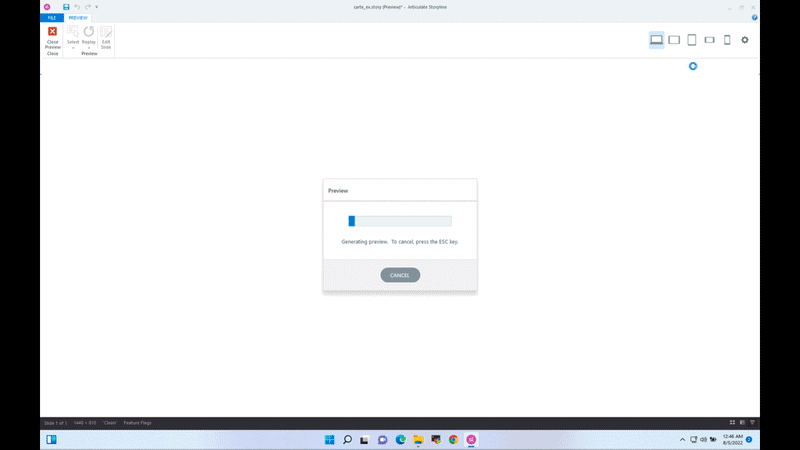Viewport: 800px width, 450px height.
Task: Open responsive preview settings gear
Action: coord(745,40)
